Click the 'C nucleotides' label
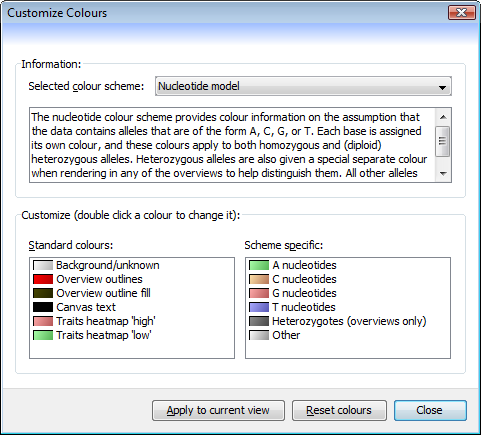 pyautogui.click(x=304, y=279)
